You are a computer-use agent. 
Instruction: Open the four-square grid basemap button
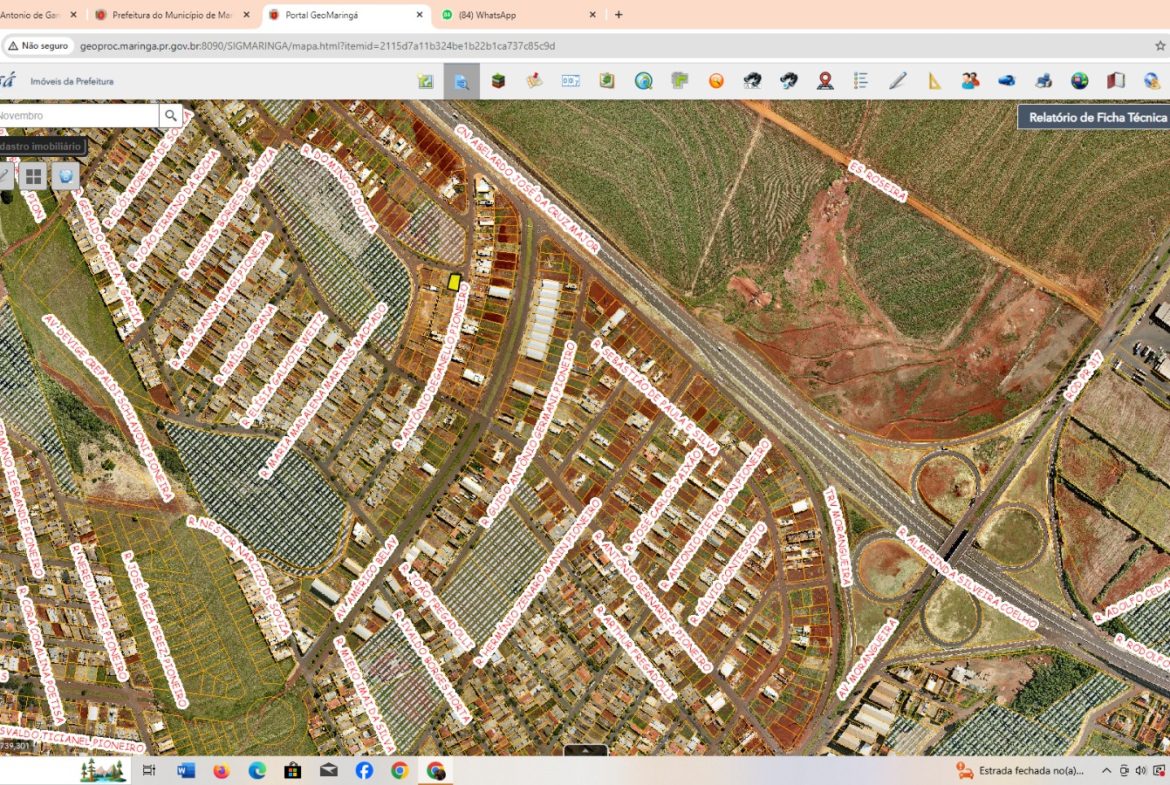pos(34,177)
